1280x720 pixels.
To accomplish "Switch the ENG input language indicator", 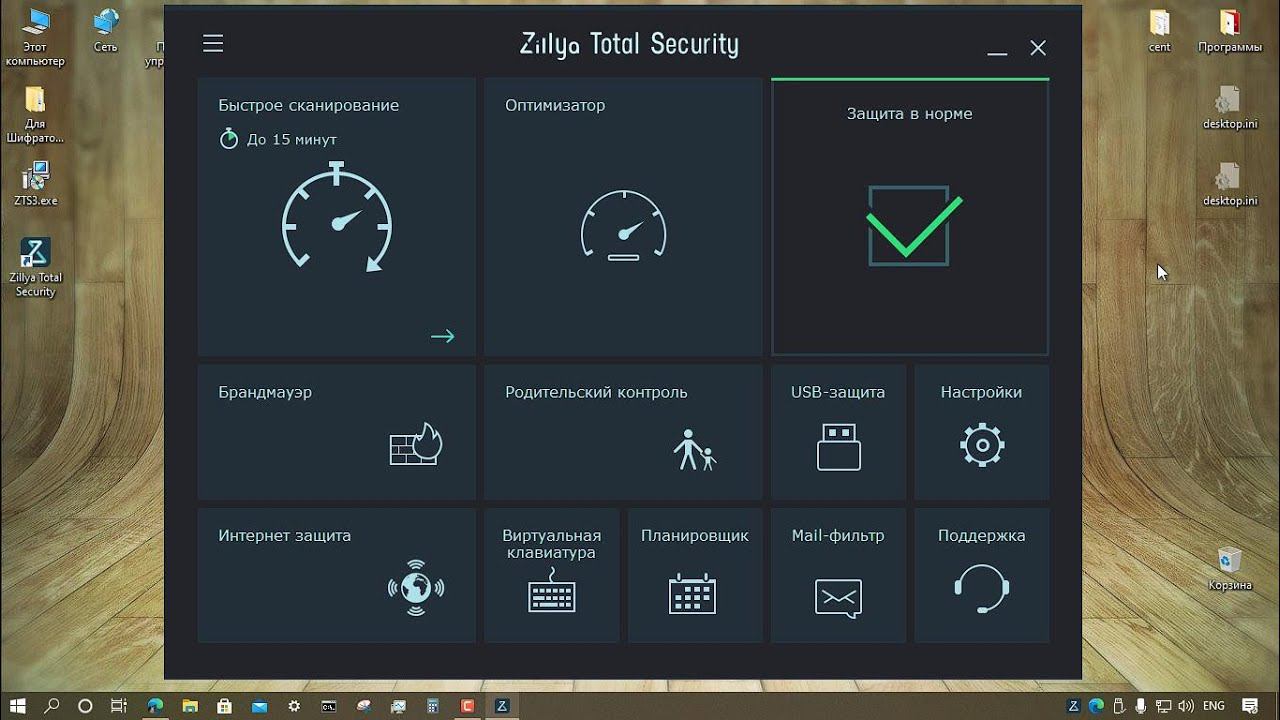I will [1214, 706].
